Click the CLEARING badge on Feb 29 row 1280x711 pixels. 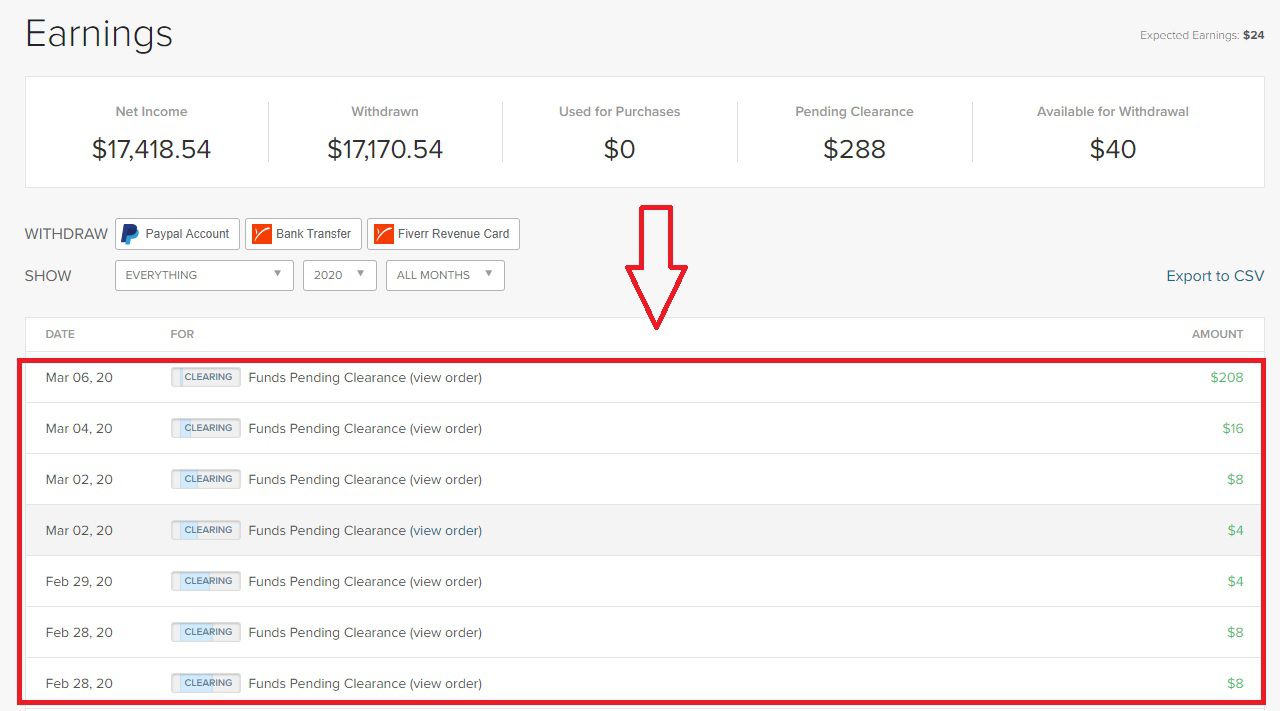pyautogui.click(x=206, y=581)
